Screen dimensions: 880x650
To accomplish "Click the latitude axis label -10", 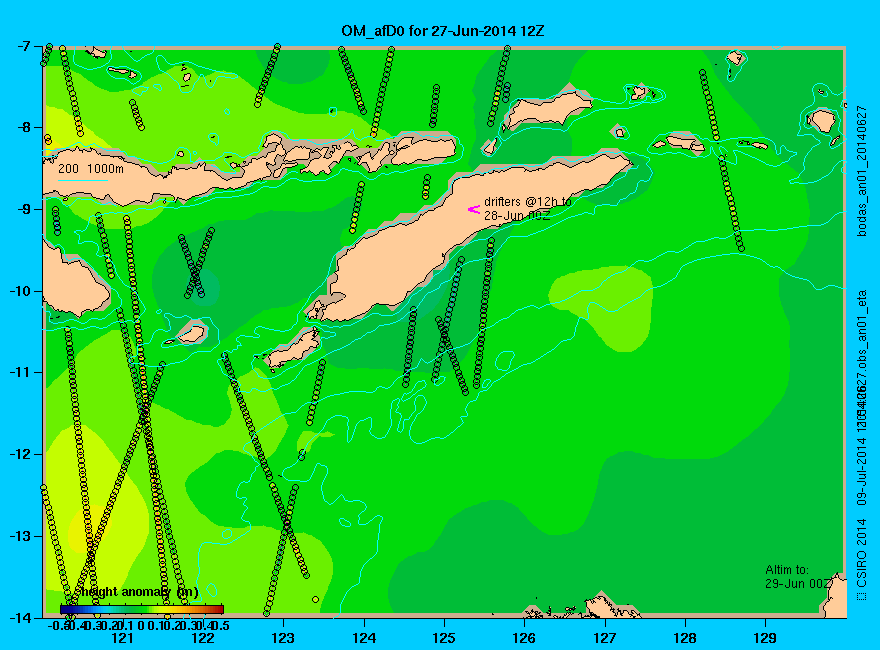I will click(22, 291).
